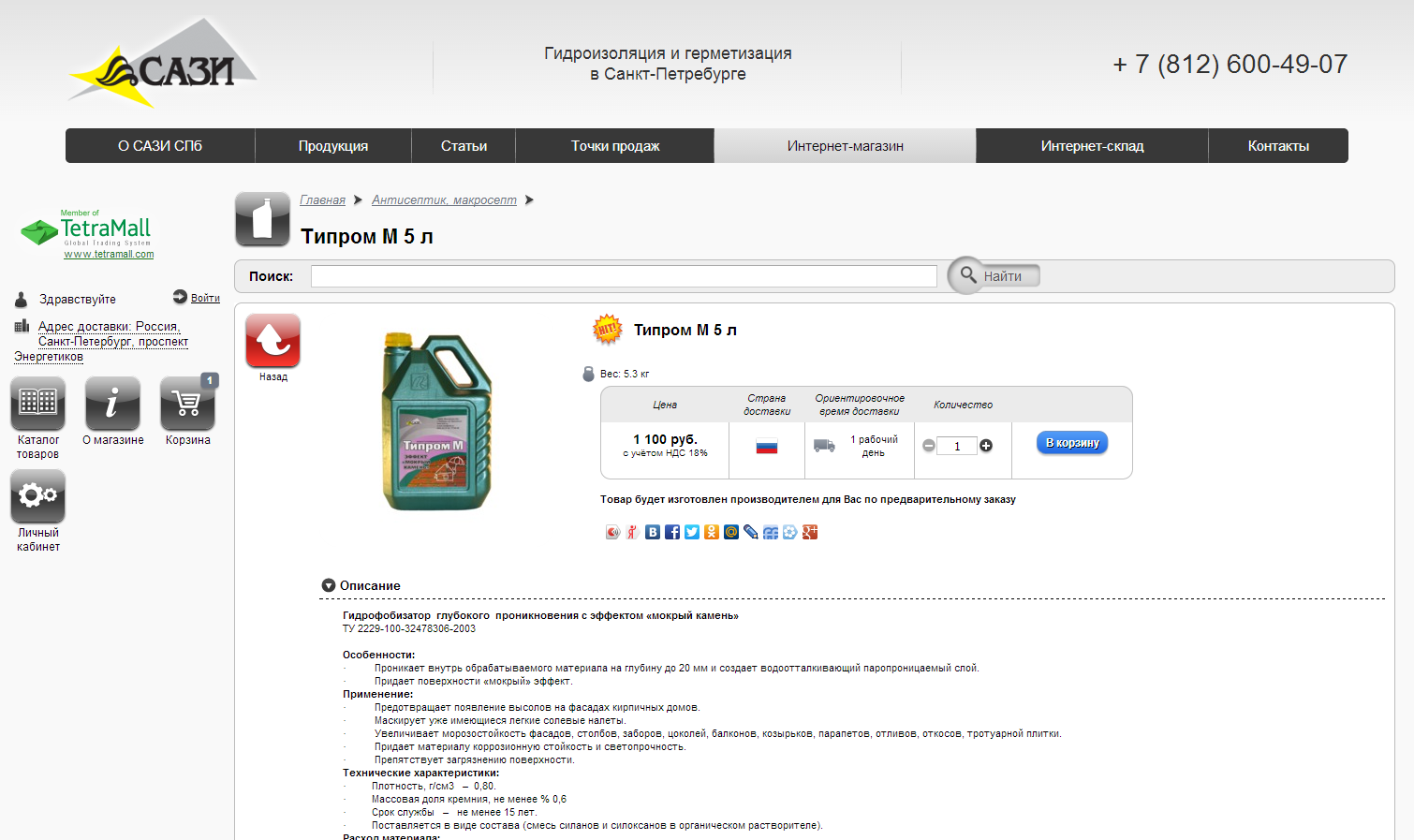This screenshot has width=1414, height=840.
Task: Click the phone number + 7 (812) 600-49-07
Action: pos(1230,64)
